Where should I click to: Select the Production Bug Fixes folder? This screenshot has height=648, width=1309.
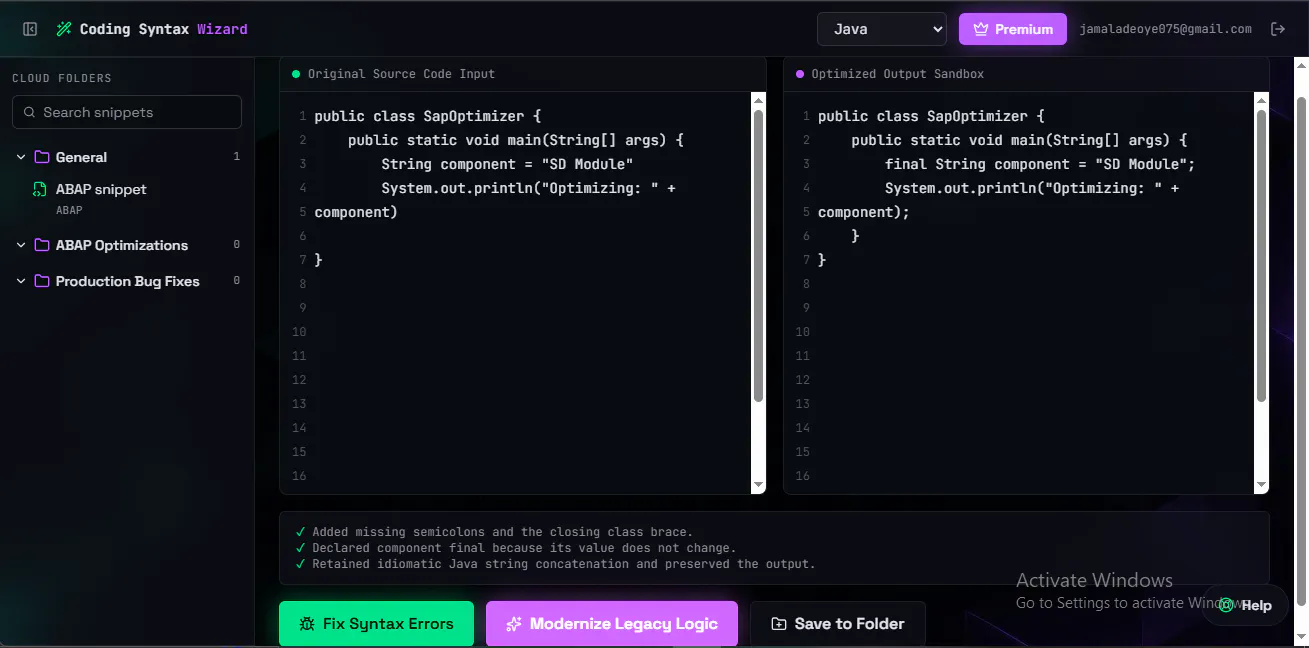[127, 281]
